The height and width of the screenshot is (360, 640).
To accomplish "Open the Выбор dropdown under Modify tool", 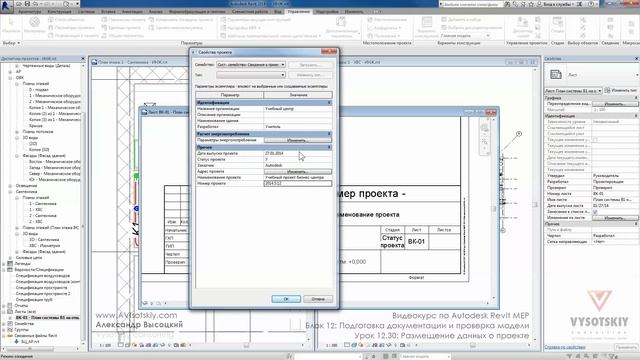I will click(11, 43).
